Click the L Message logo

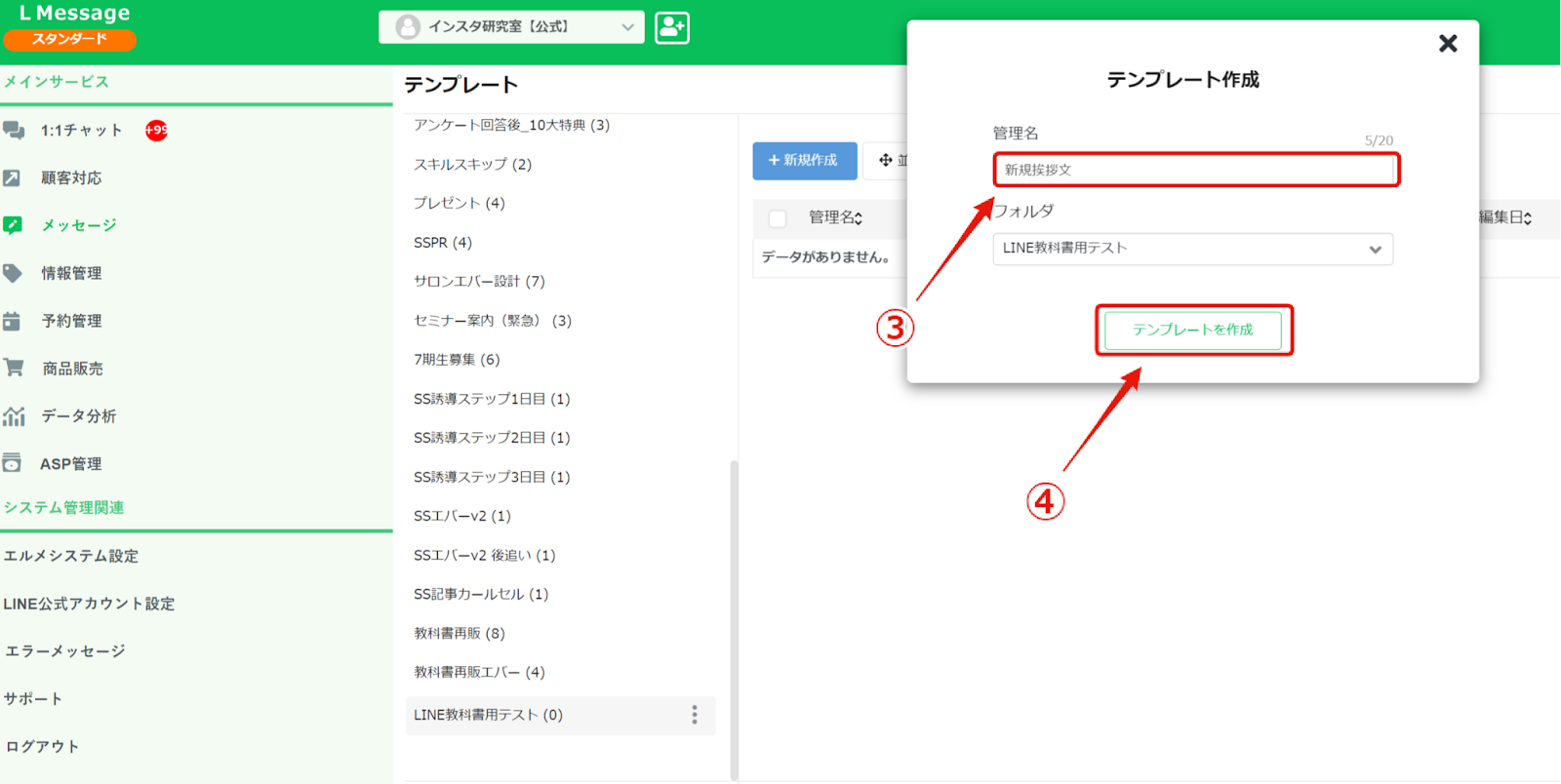(74, 13)
